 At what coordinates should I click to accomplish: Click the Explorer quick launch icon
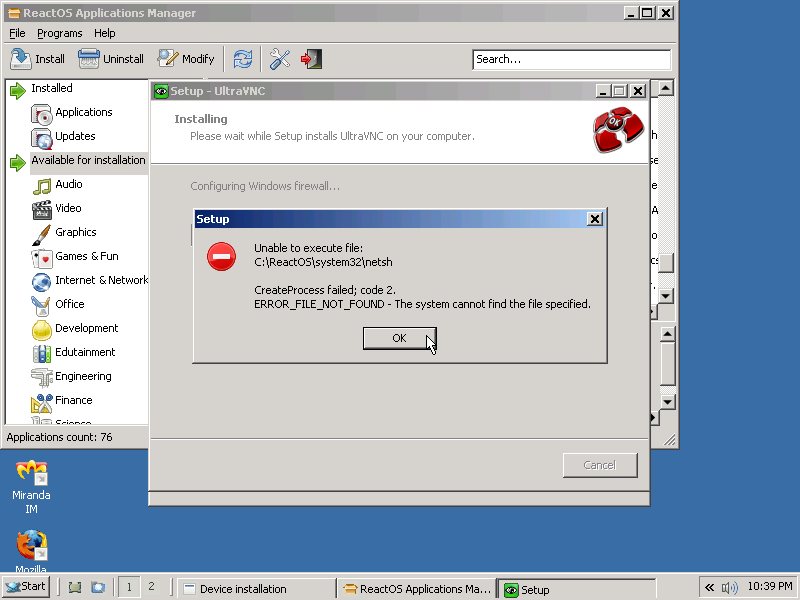coord(98,588)
